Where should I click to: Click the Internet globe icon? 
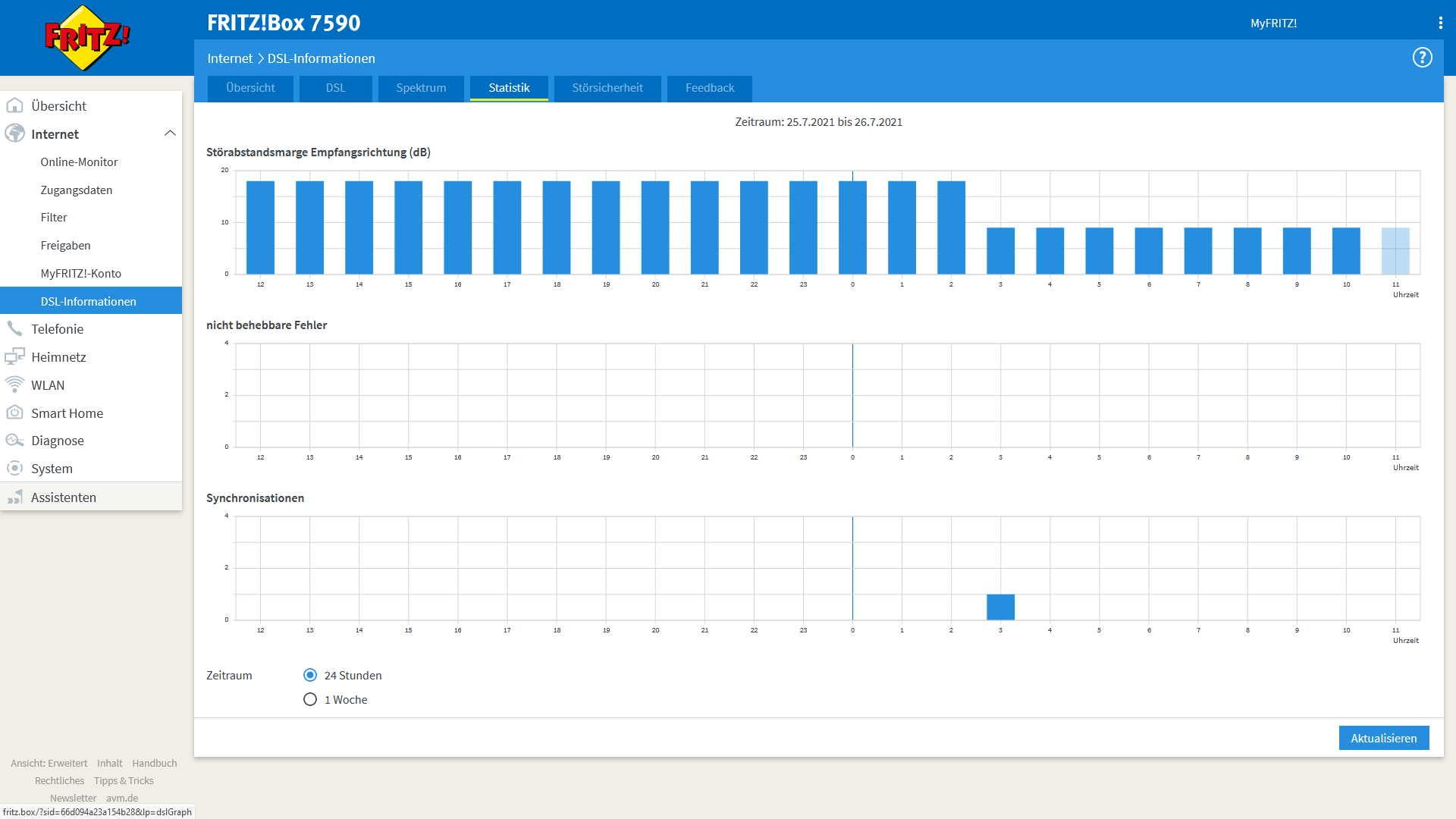[x=14, y=133]
